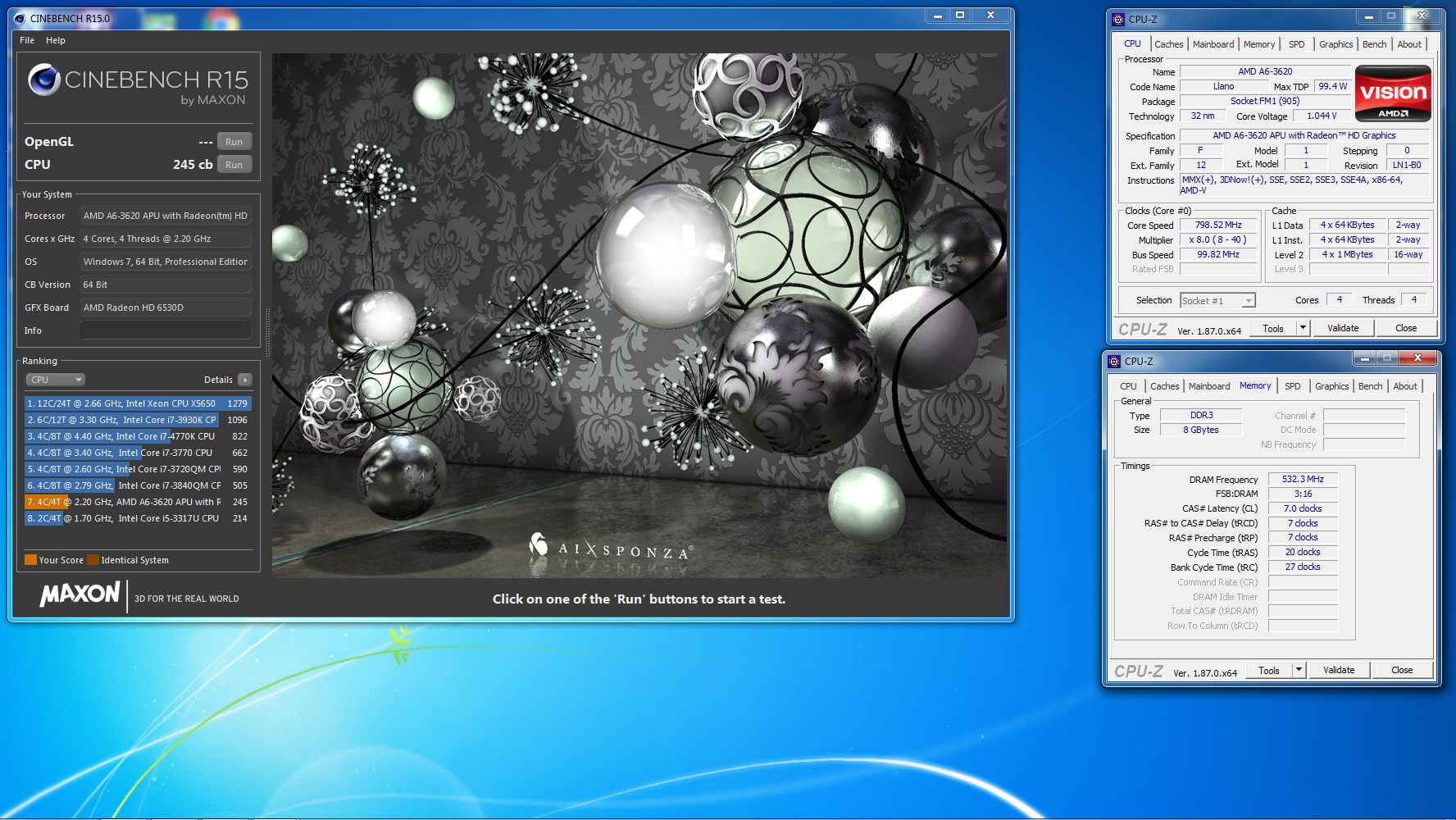
Task: Click GFX Board value AMD Radeon HD 6530D
Action: 166,307
